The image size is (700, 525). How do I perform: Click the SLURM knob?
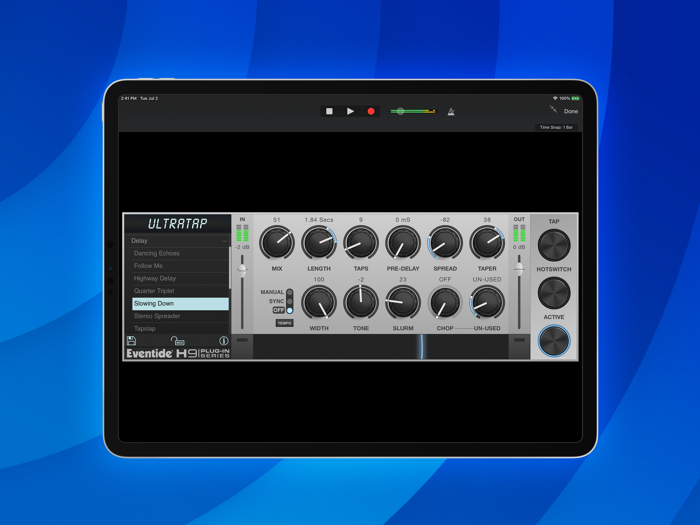coord(403,302)
